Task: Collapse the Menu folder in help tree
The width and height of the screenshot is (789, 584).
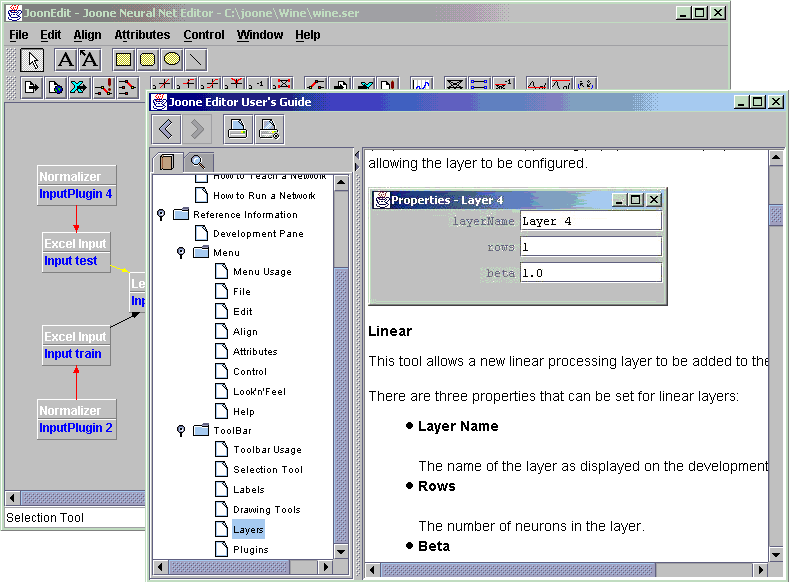Action: [x=181, y=253]
